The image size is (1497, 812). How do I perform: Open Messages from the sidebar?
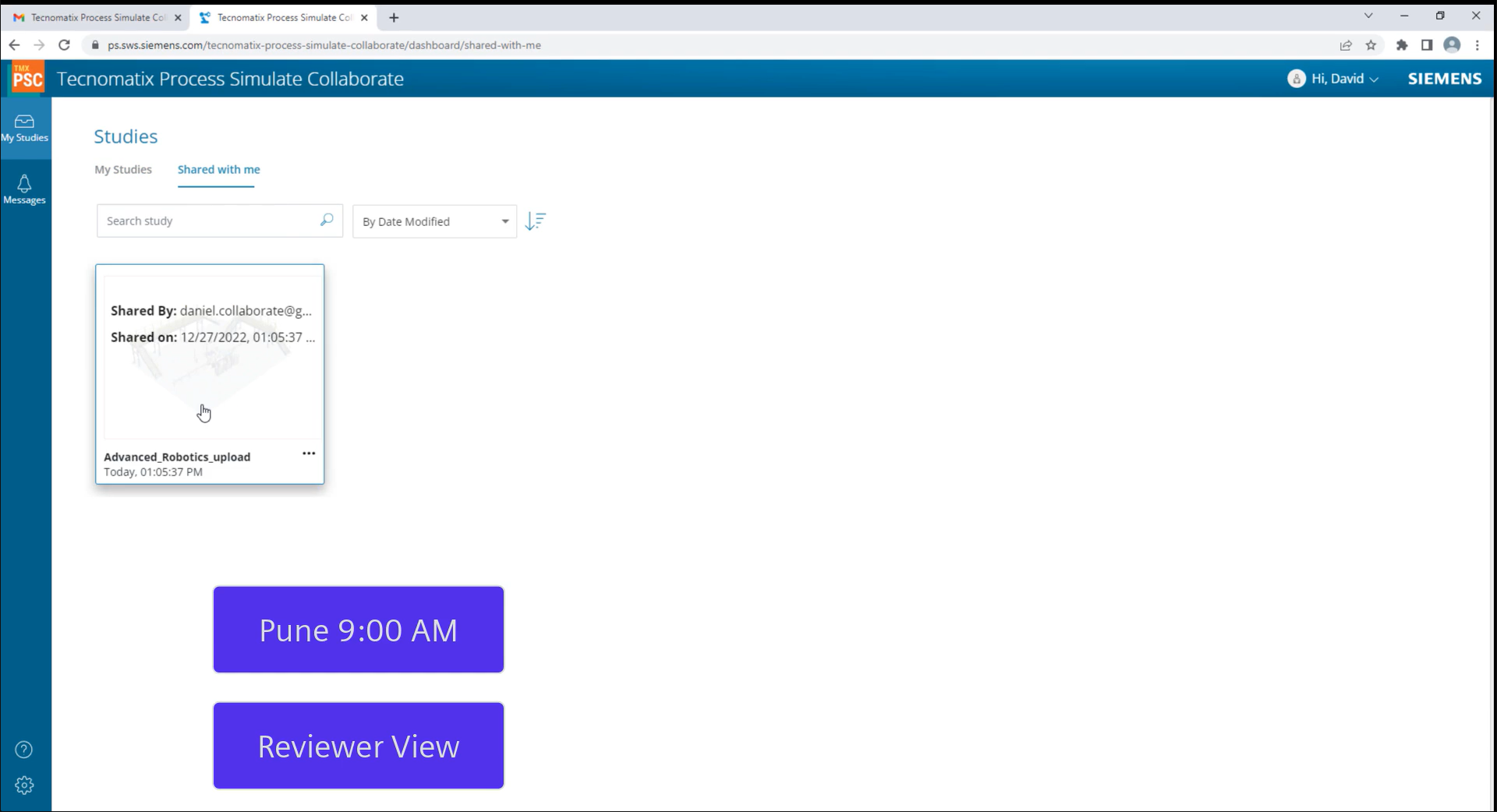coord(25,189)
